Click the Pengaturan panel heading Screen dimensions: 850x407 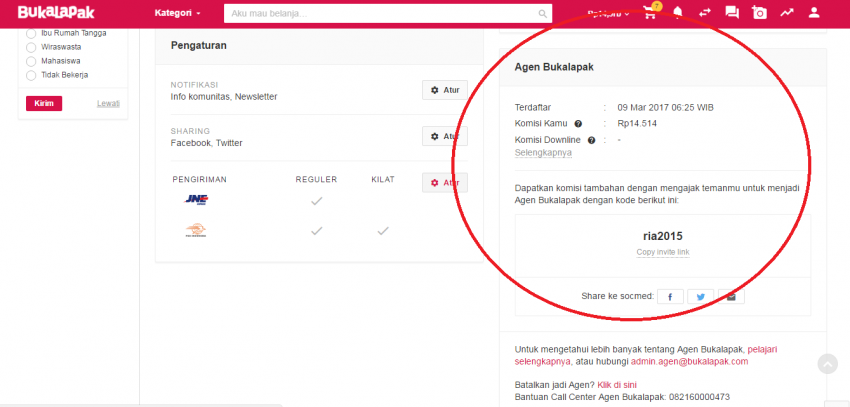(x=199, y=46)
